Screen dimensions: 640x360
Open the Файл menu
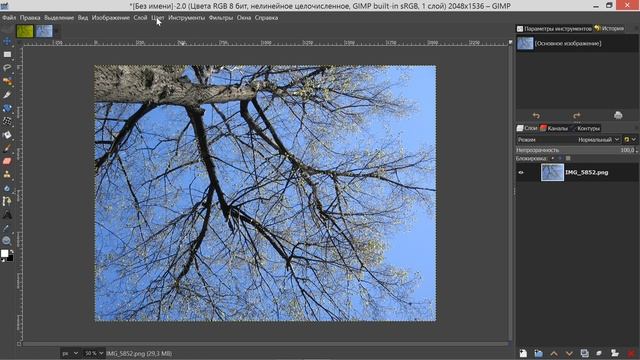pos(9,18)
